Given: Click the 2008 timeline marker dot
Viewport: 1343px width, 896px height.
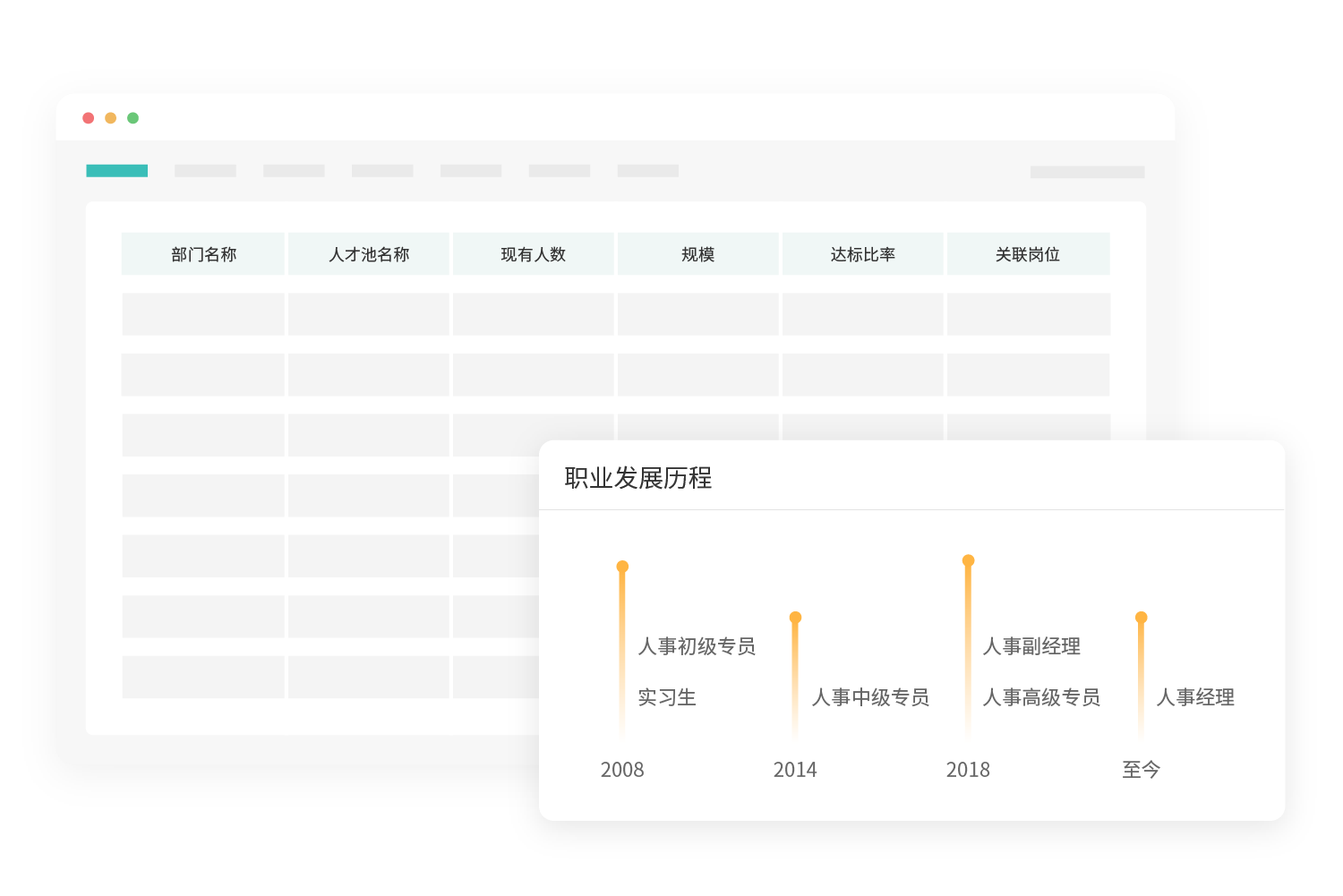Looking at the screenshot, I should coord(622,567).
